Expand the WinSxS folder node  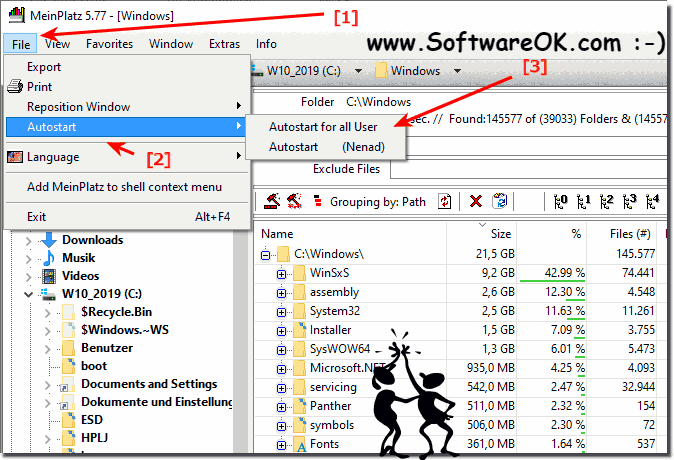click(282, 274)
